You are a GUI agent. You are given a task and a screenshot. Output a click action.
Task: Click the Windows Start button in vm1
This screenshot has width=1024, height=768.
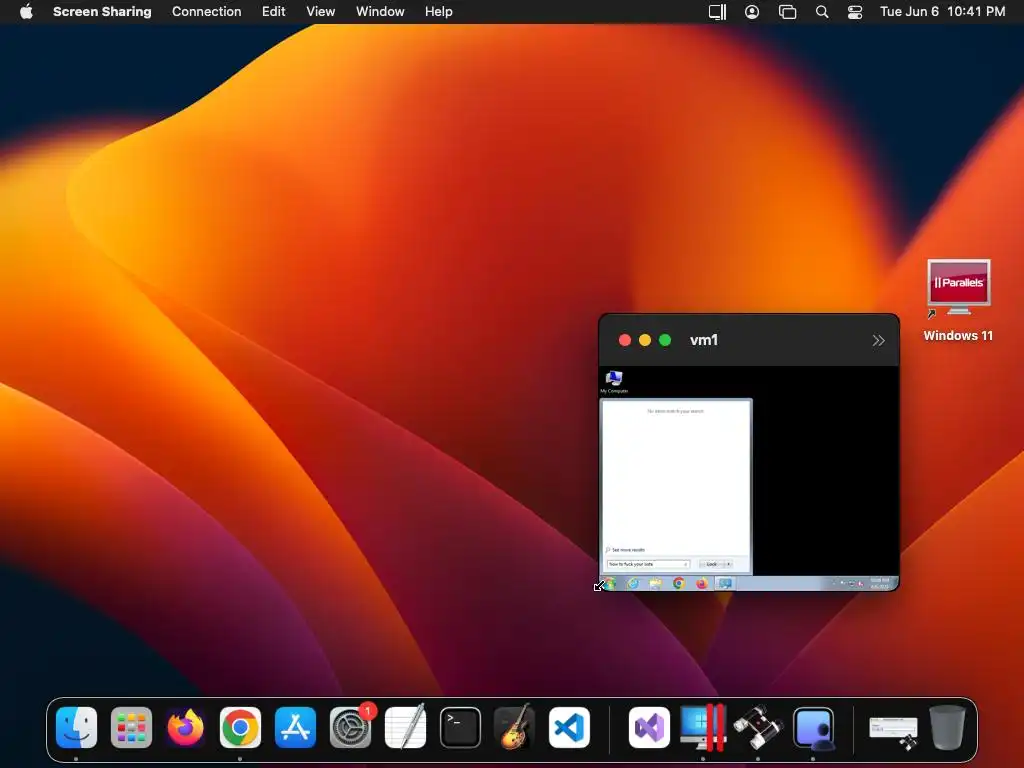[x=611, y=584]
